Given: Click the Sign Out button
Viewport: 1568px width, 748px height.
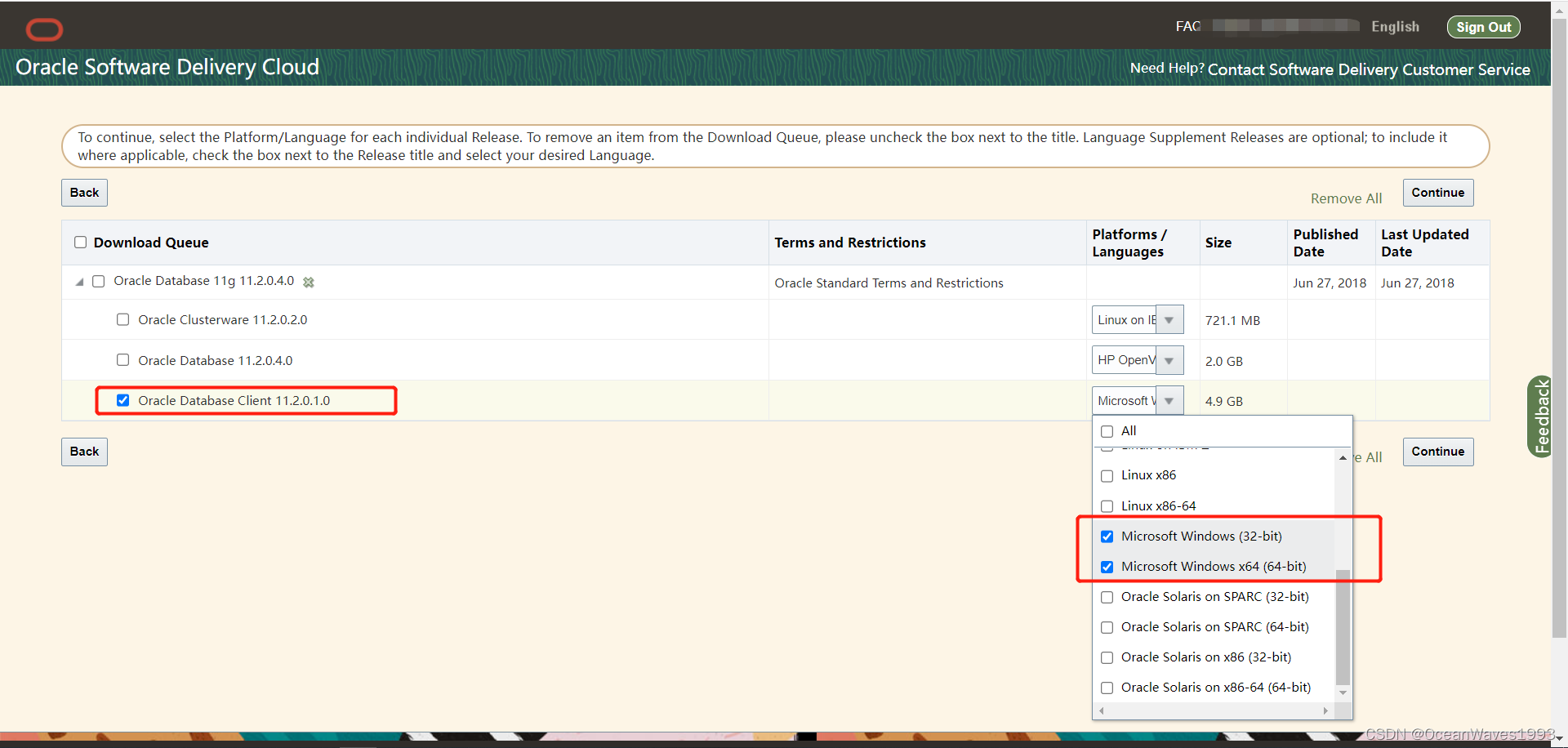Looking at the screenshot, I should 1483,27.
